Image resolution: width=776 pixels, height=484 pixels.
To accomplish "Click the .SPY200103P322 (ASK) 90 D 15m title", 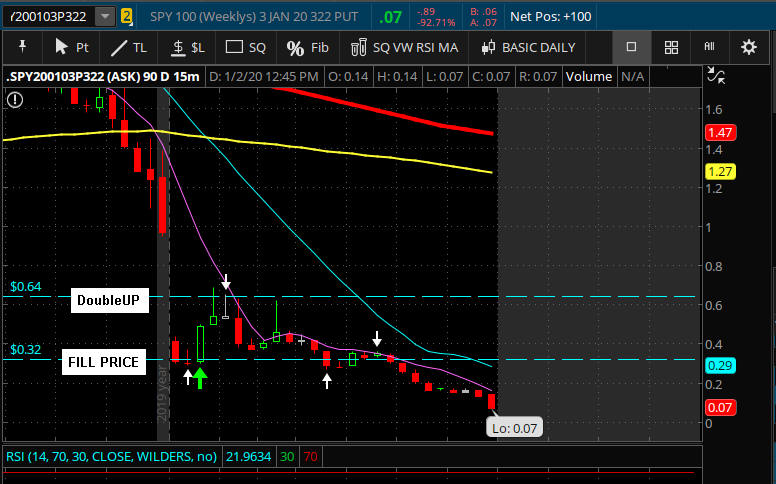I will pos(103,77).
